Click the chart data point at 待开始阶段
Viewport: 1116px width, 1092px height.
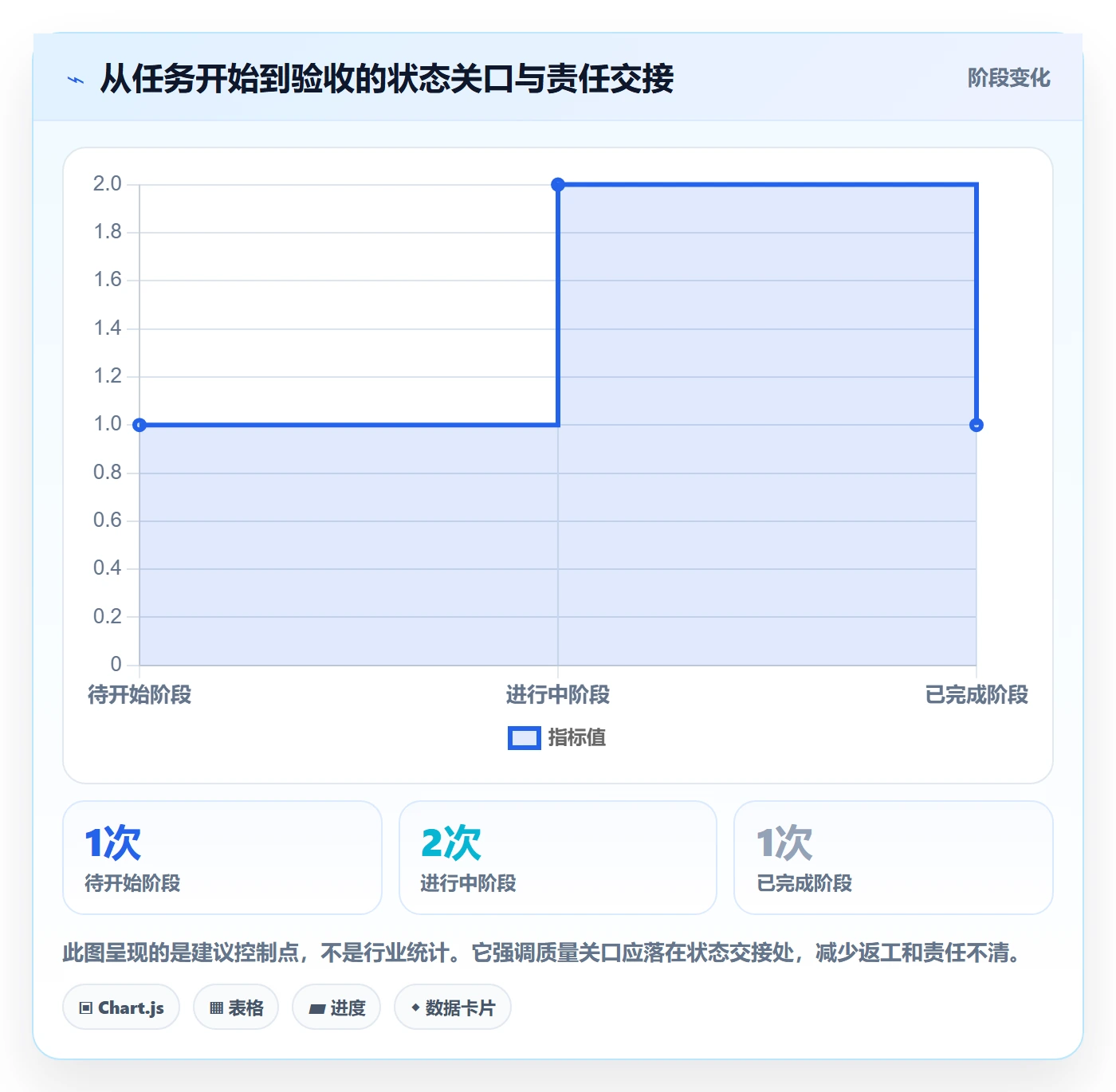[139, 425]
